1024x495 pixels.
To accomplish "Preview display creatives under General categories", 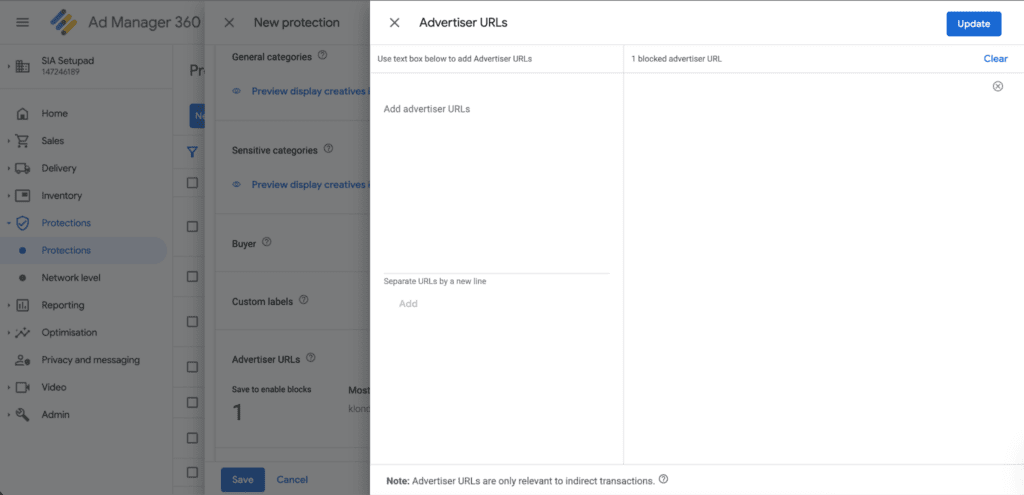I will (x=310, y=91).
